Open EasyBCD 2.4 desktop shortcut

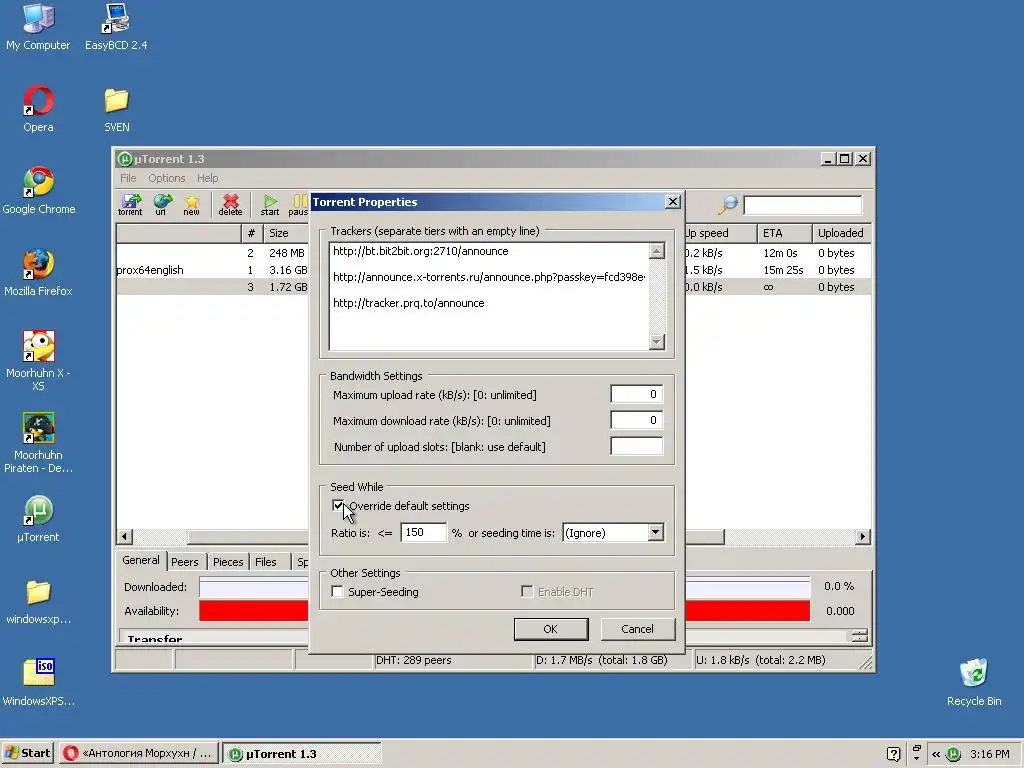(x=116, y=27)
